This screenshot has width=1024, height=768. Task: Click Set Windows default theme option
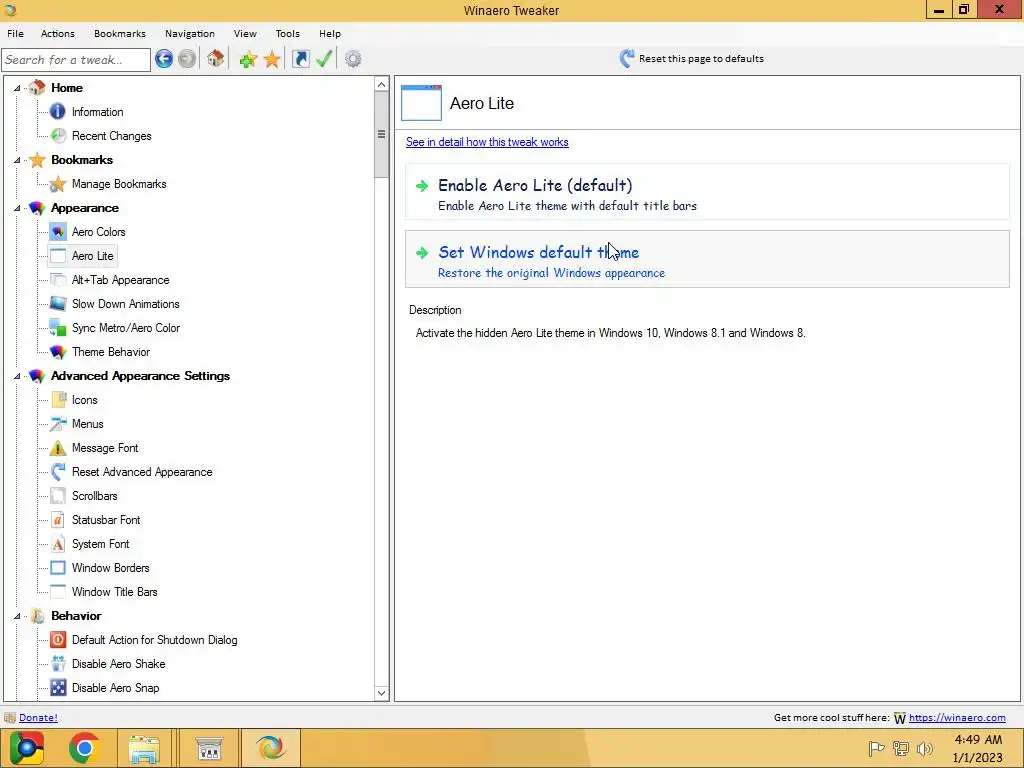click(707, 259)
